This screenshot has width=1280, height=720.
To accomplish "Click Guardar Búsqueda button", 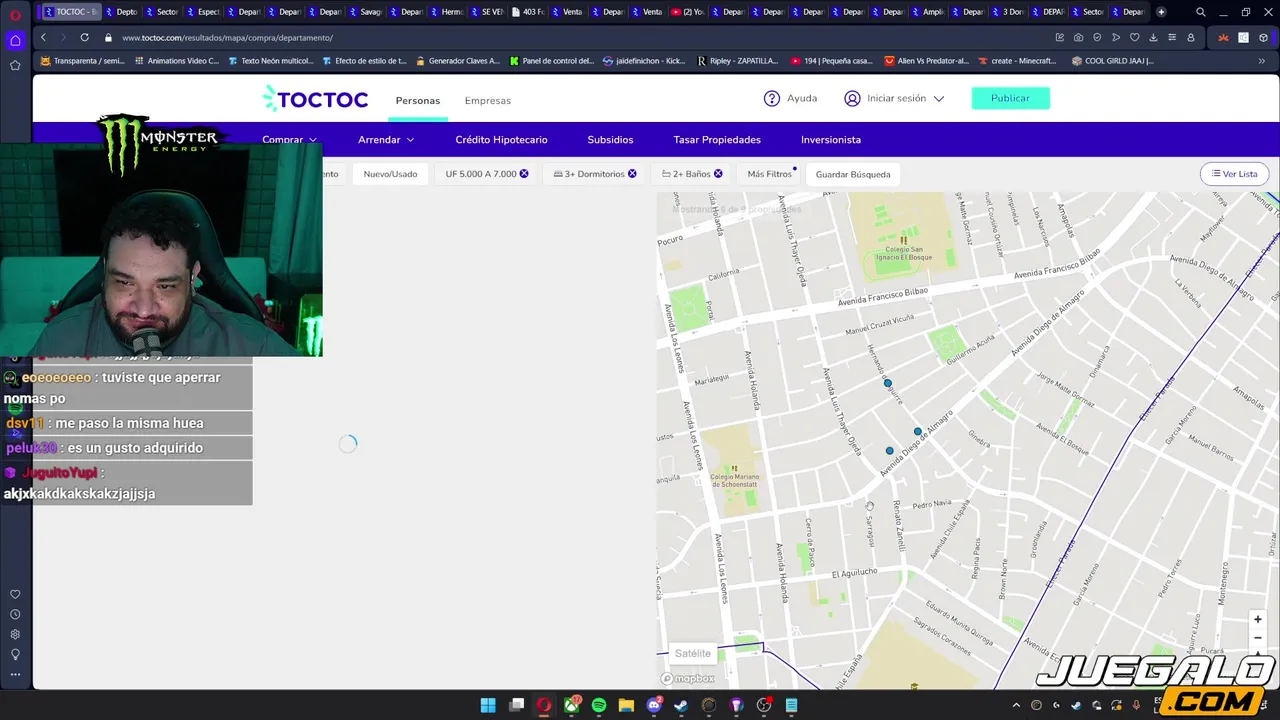I will (853, 174).
